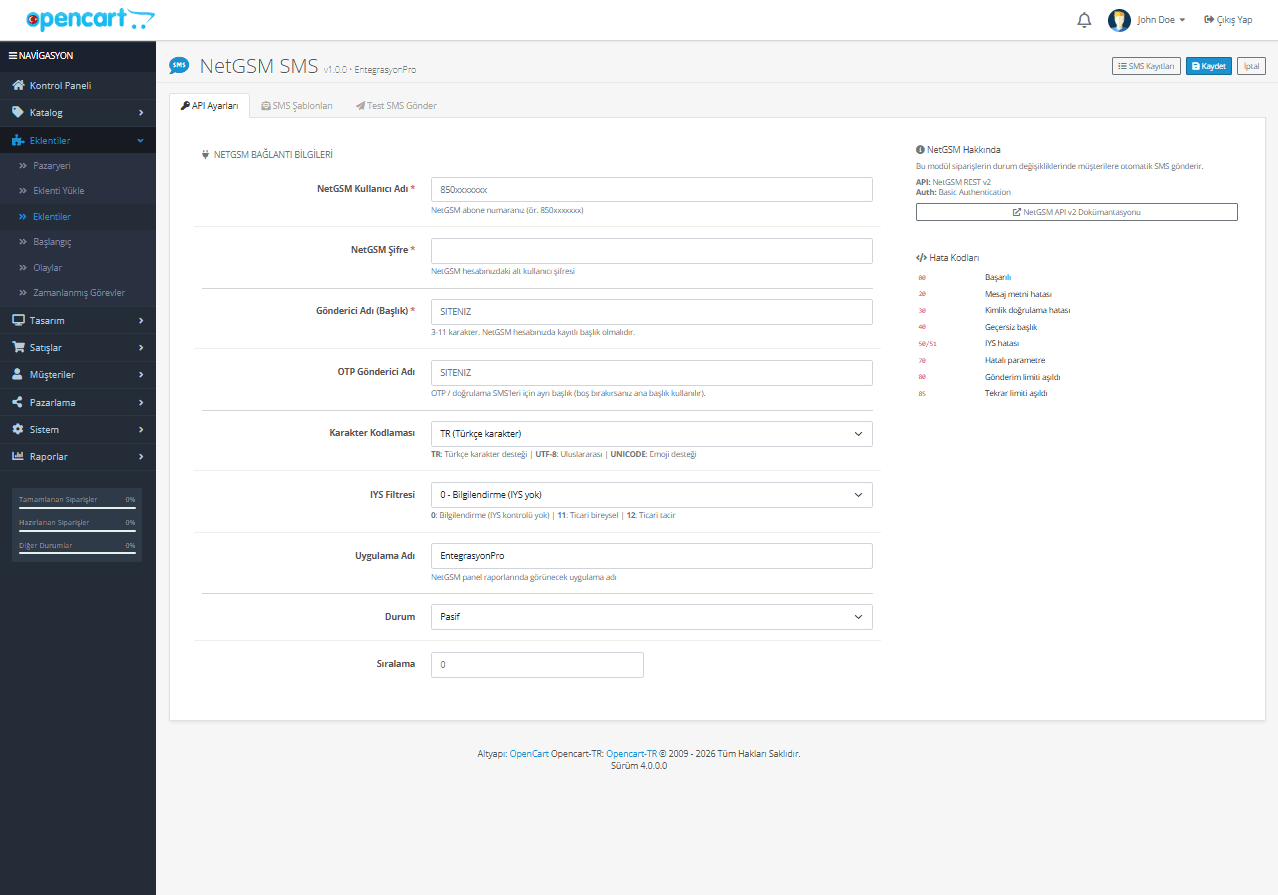Click the Çıkış Yap logout icon
Viewport: 1278px width, 895px height.
(1208, 20)
